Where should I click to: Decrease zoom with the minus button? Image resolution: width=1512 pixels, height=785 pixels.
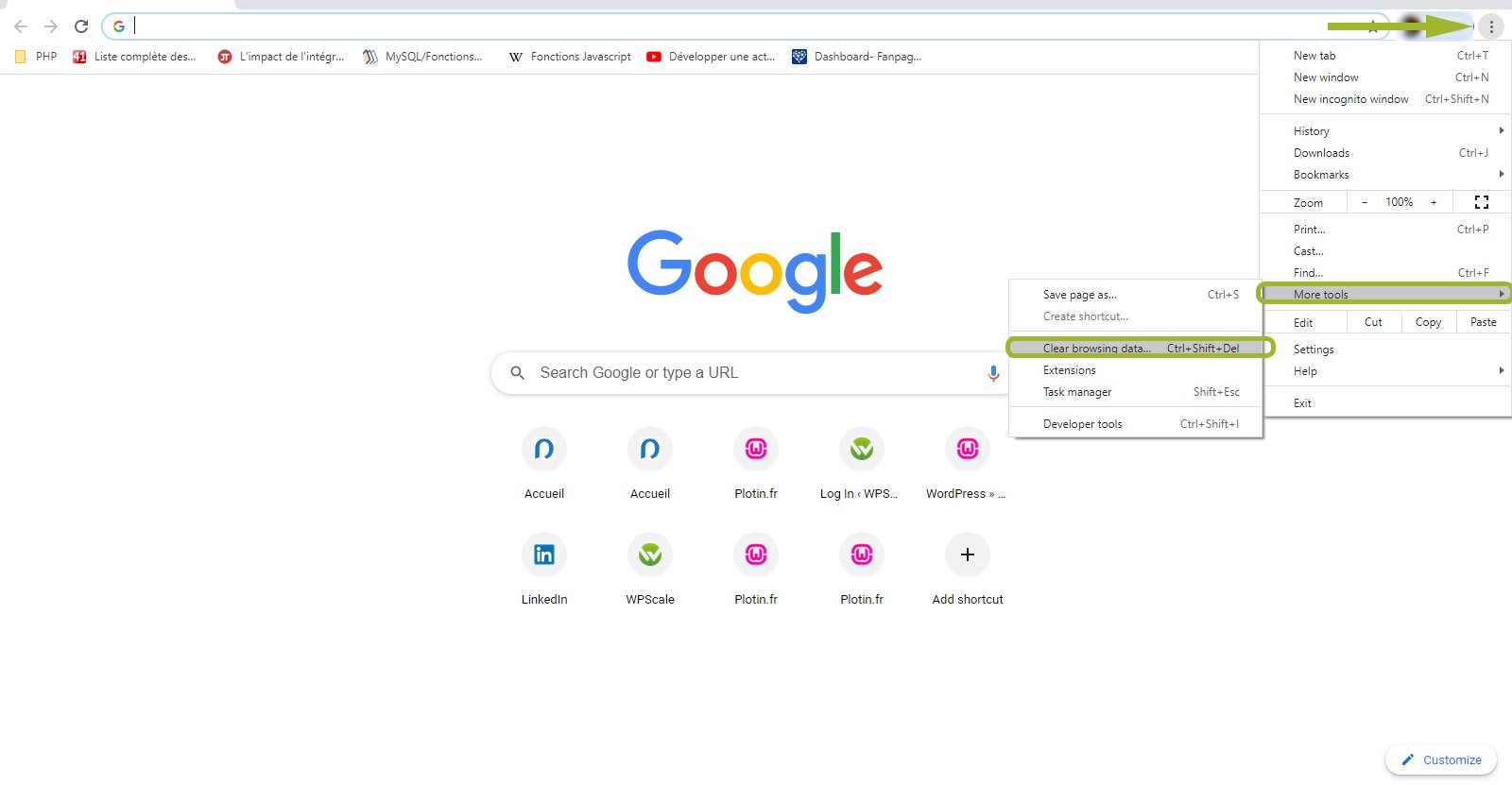click(x=1364, y=202)
